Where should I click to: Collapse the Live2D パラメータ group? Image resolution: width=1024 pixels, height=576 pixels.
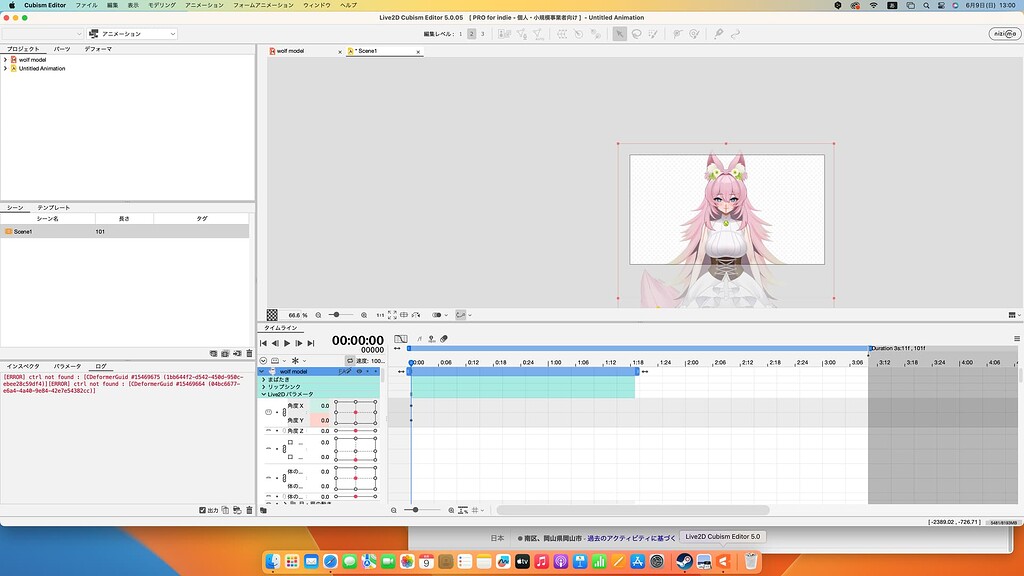pos(264,394)
